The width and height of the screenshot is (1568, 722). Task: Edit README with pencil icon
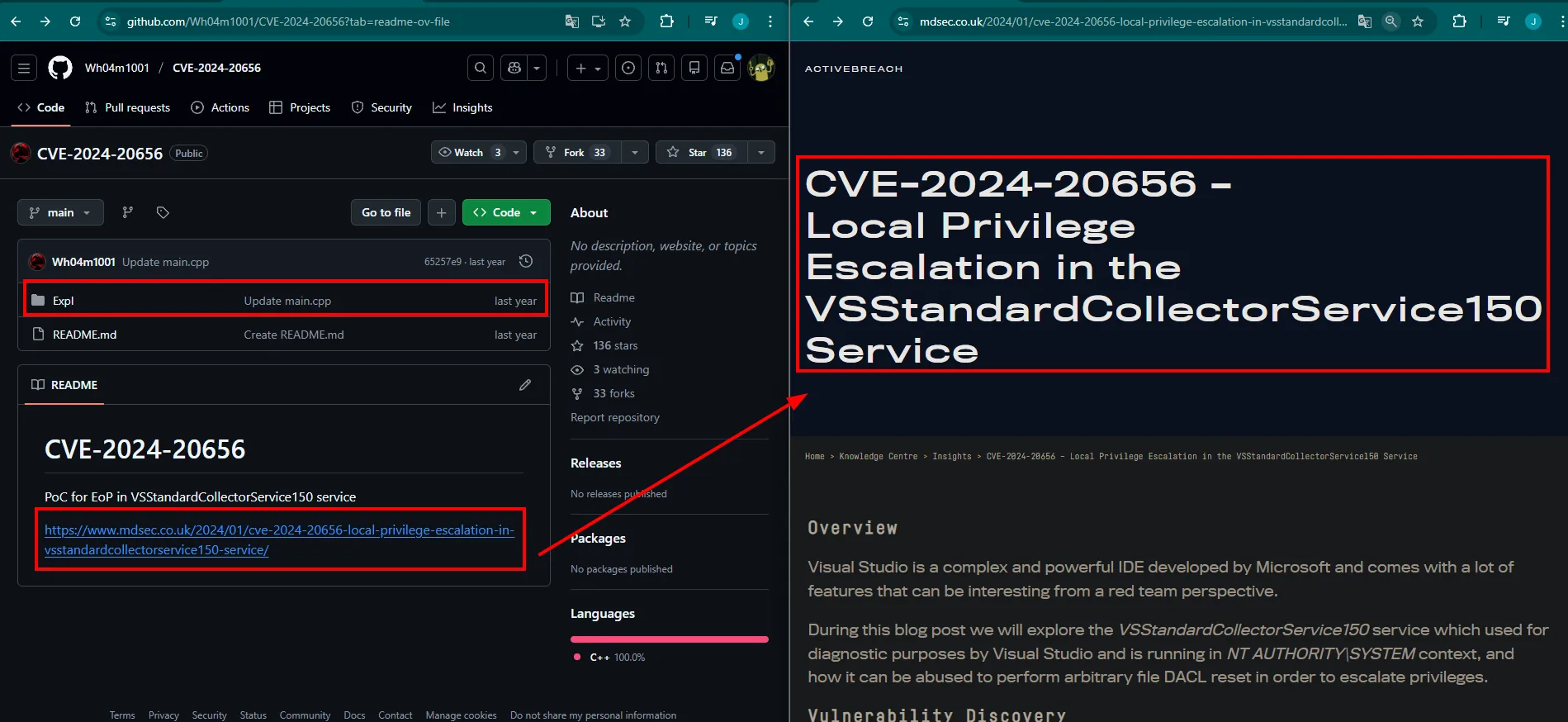[x=525, y=385]
